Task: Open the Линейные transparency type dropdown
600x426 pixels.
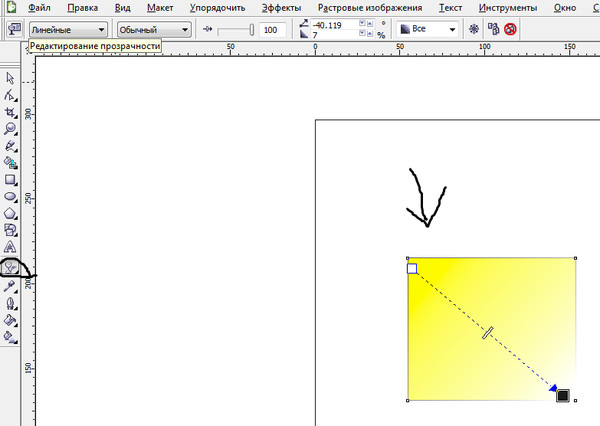Action: click(68, 29)
